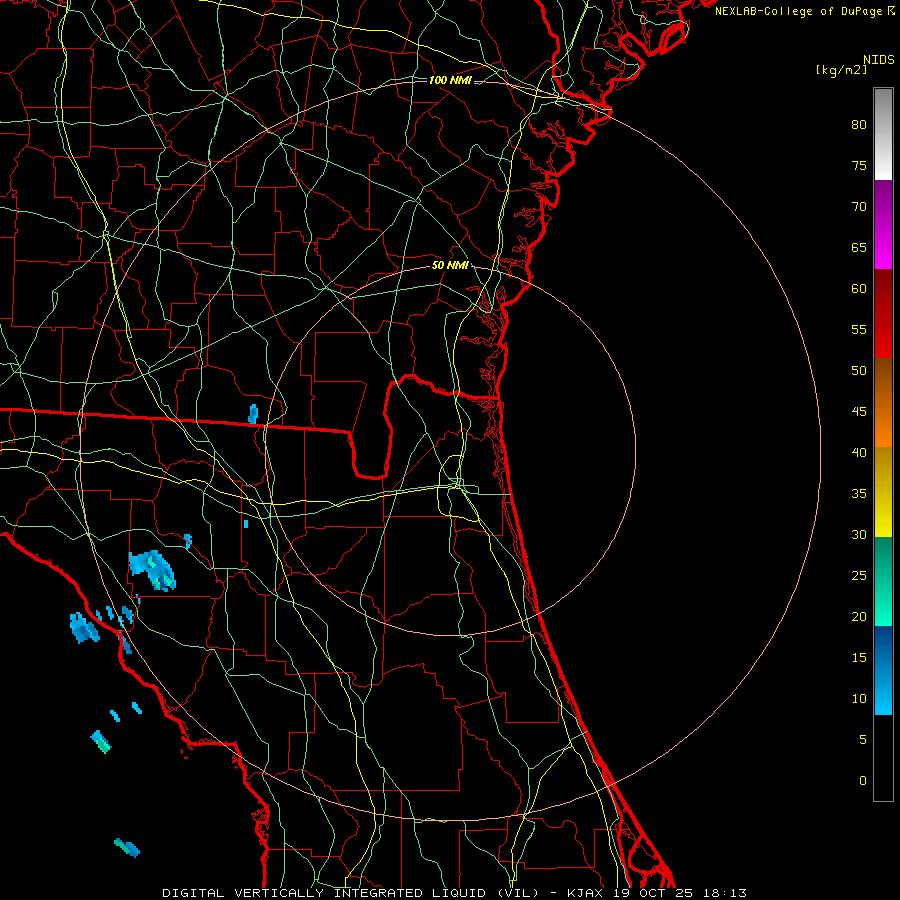Click the scale value 0
The width and height of the screenshot is (900, 900).
(x=863, y=781)
